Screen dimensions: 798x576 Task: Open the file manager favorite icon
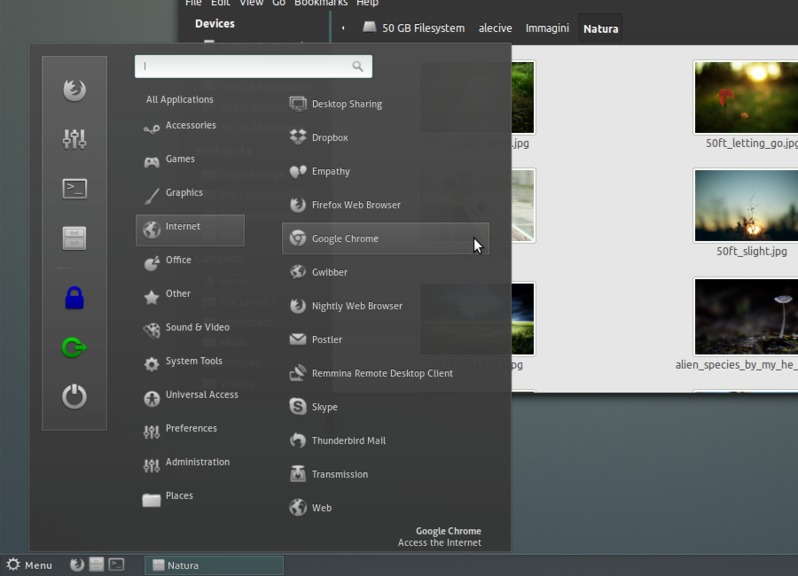[74, 238]
